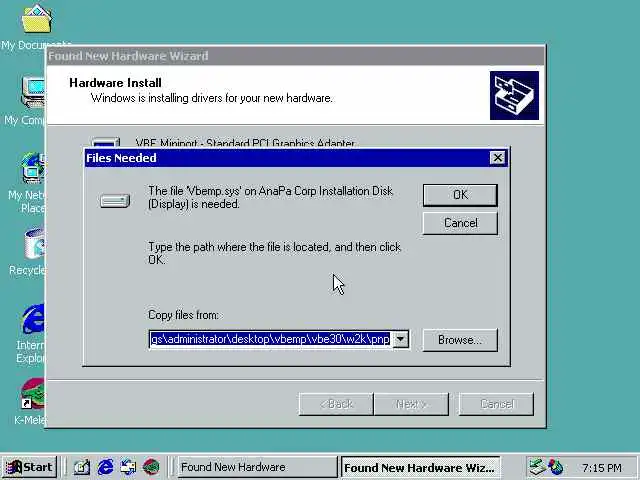The image size is (640, 480).
Task: Click the 'Hardware Install' heading text
Action: 115,83
